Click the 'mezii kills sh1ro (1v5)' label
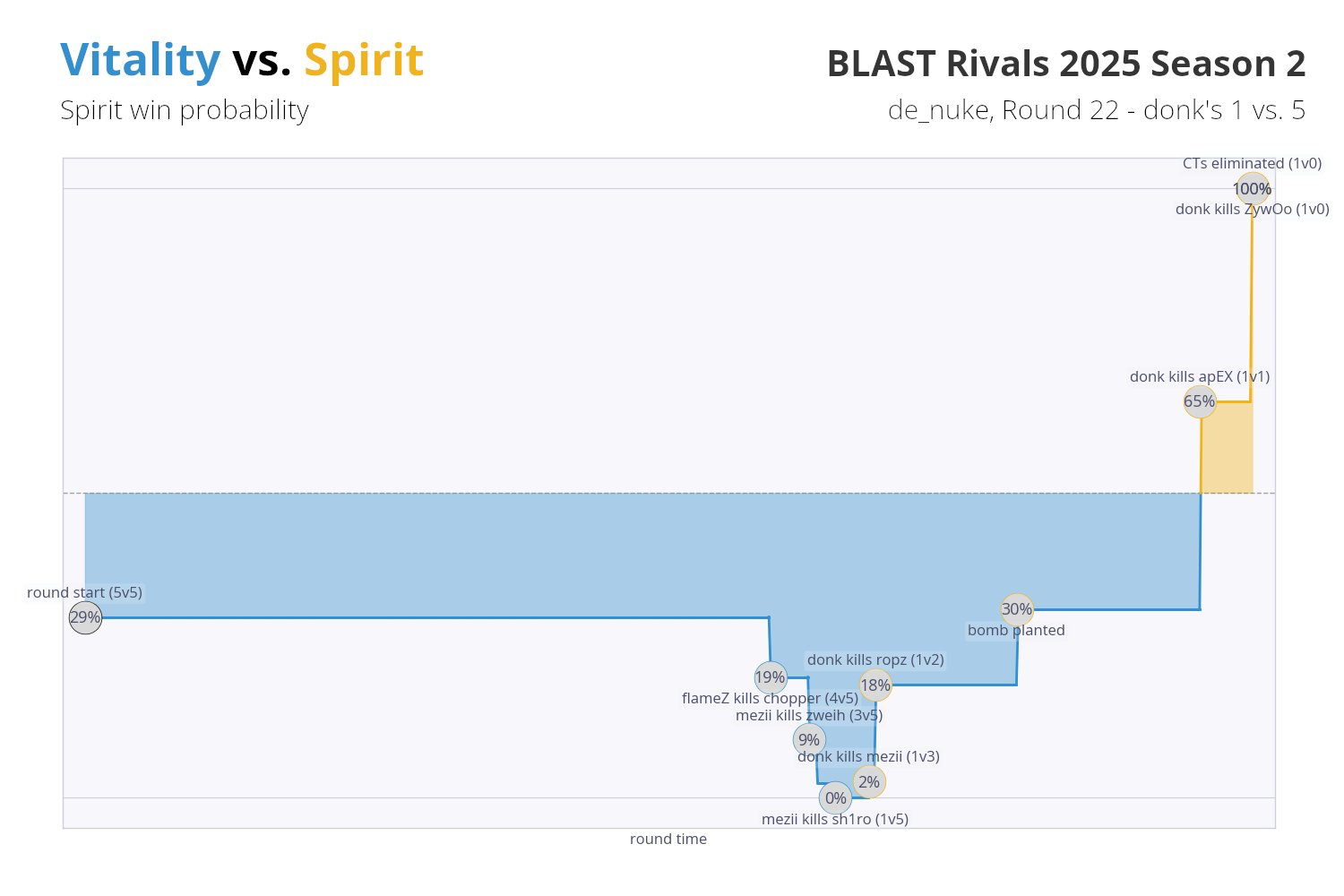Screen dimensions: 1344x896 834,819
